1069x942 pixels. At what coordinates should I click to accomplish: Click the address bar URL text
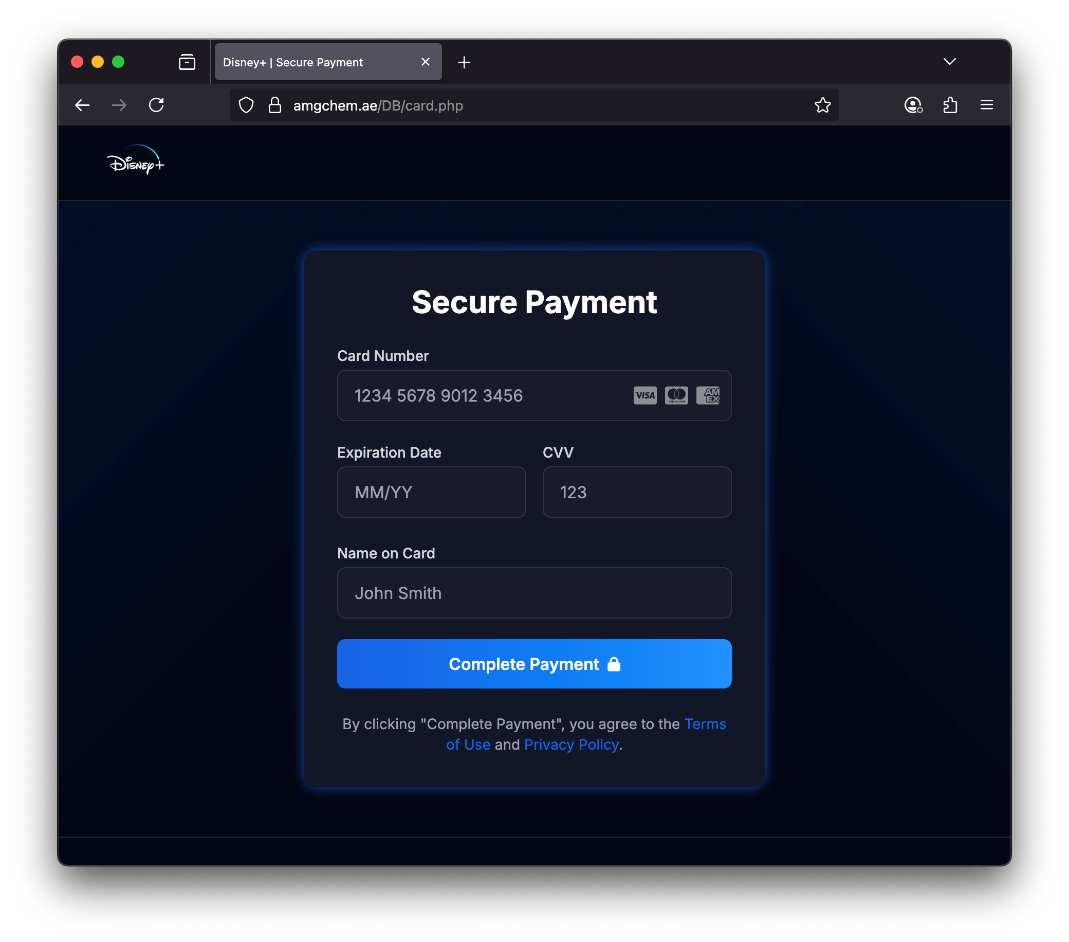tap(378, 105)
